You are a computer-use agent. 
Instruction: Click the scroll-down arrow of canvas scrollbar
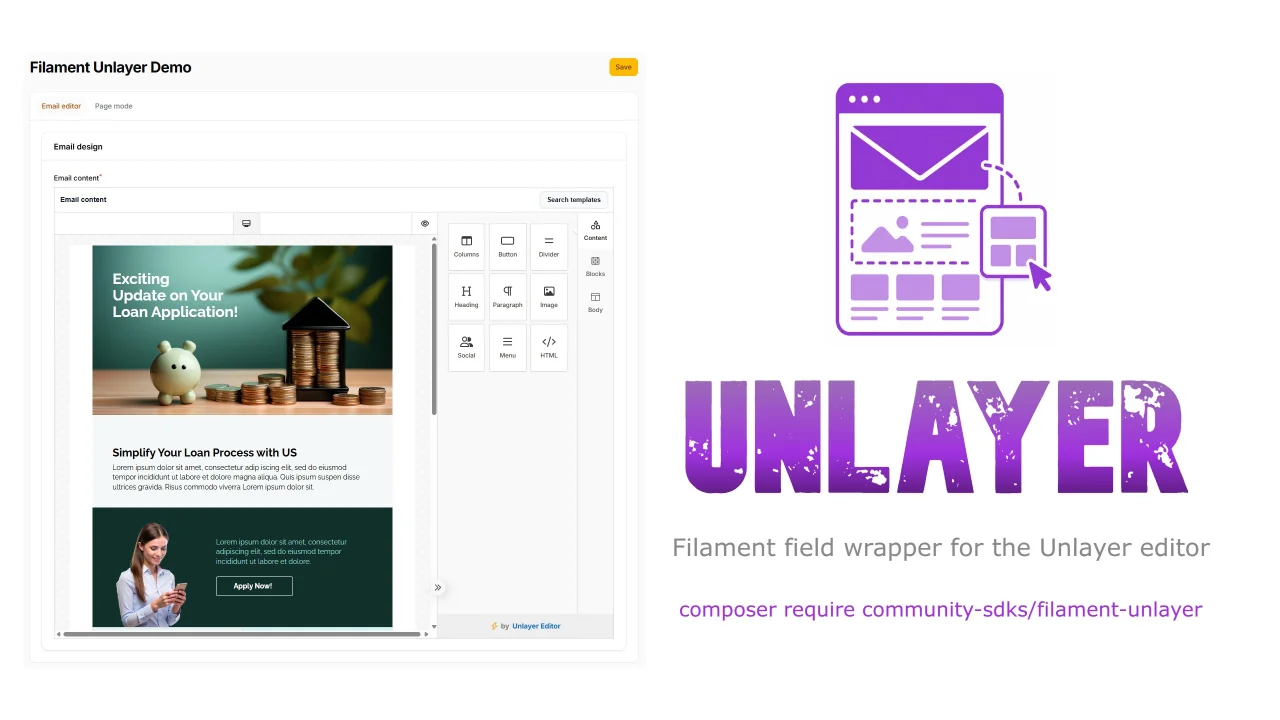tap(434, 626)
